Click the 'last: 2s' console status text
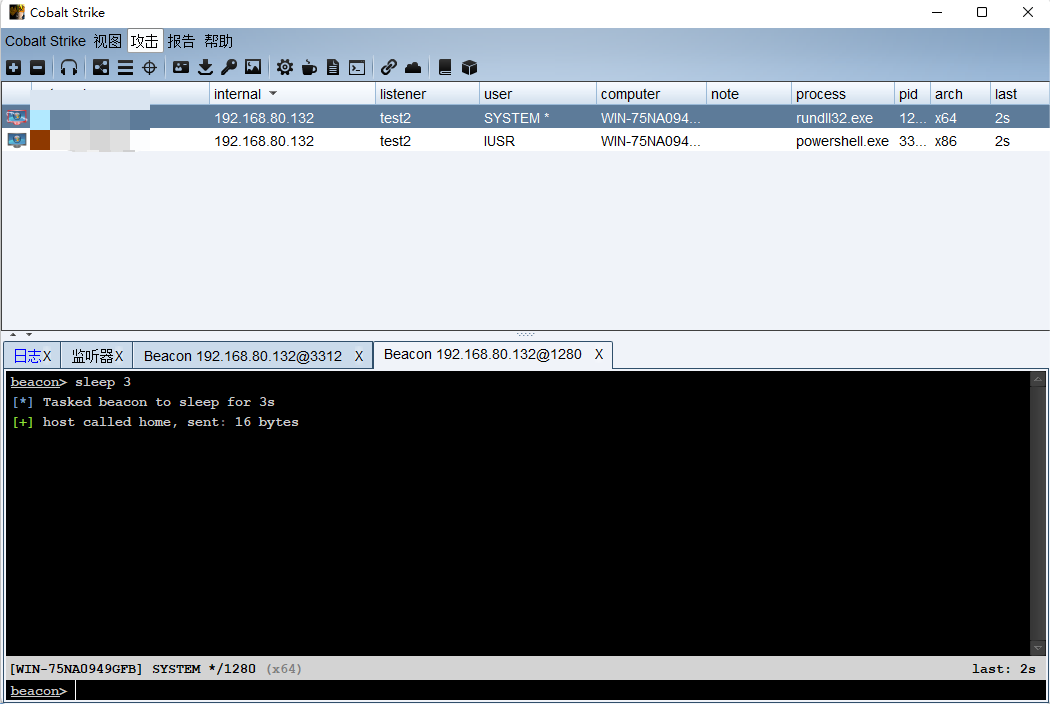The height and width of the screenshot is (704, 1050). tap(1004, 668)
